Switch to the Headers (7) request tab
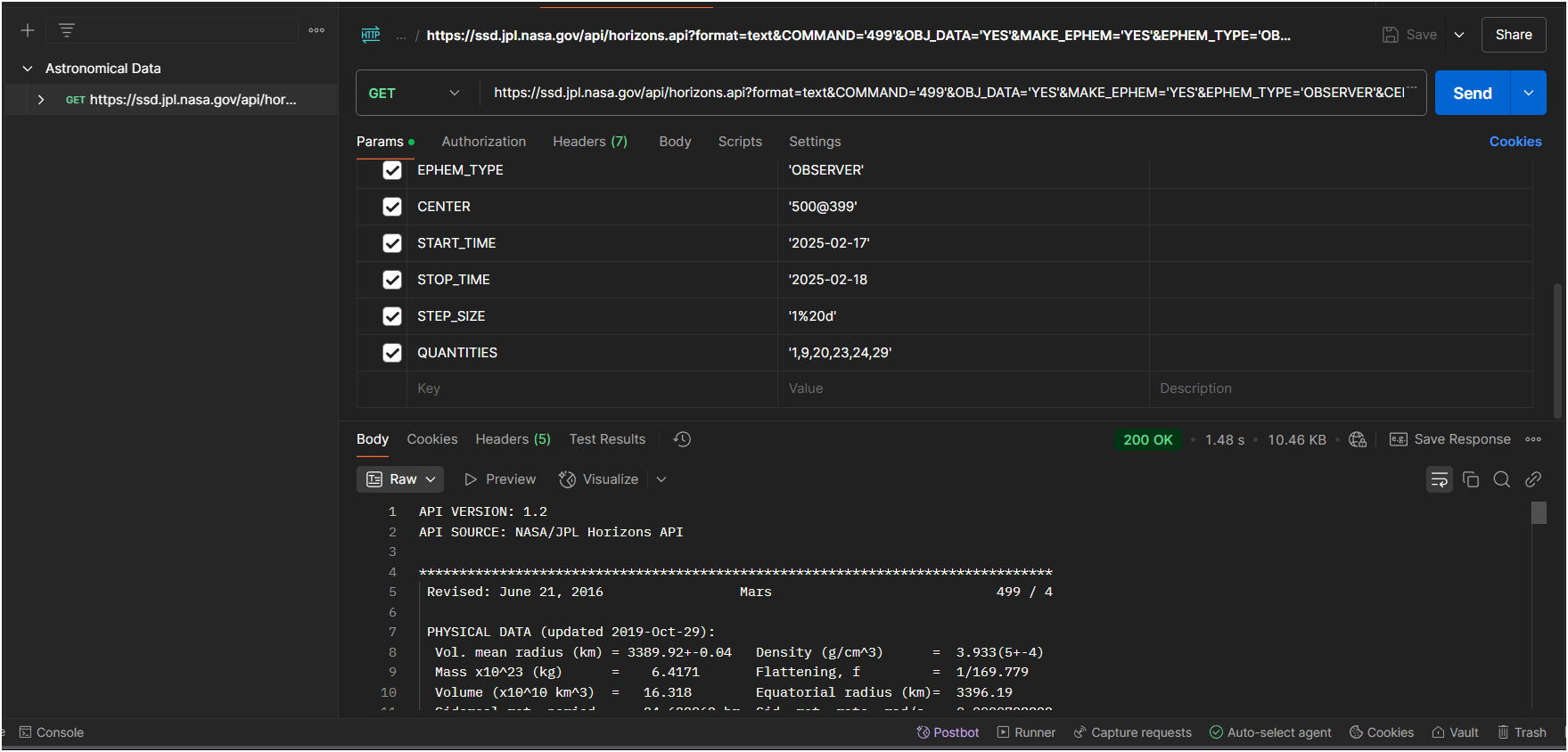This screenshot has width=1568, height=752. (x=590, y=142)
